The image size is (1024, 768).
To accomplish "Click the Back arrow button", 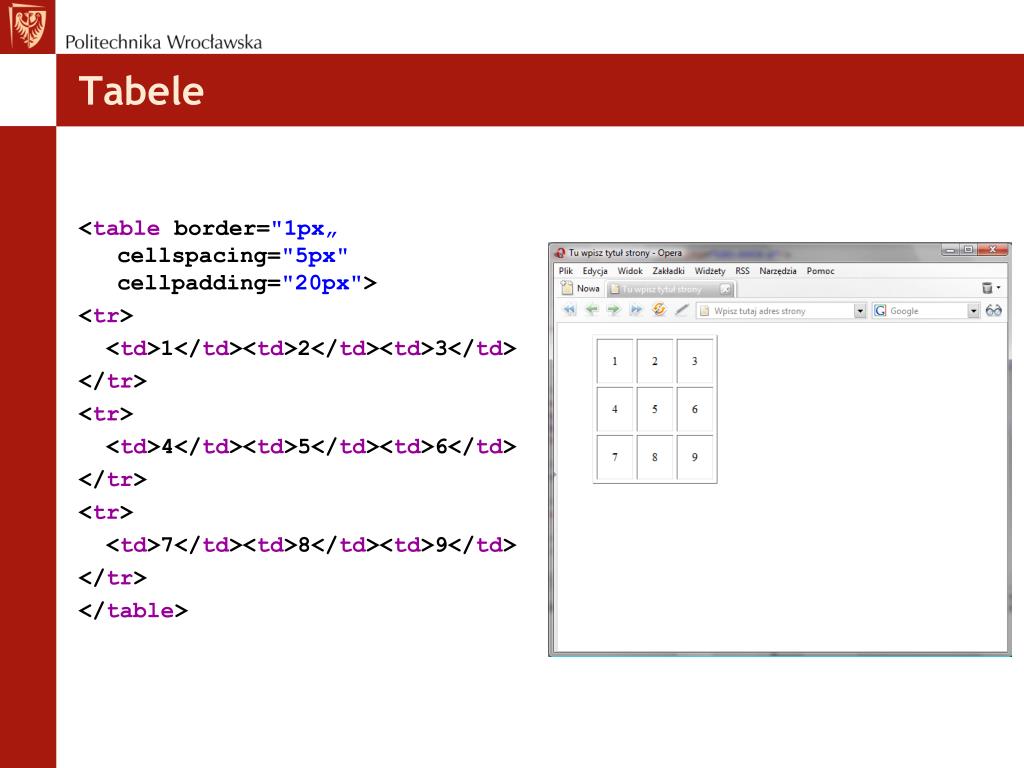I will coord(592,310).
